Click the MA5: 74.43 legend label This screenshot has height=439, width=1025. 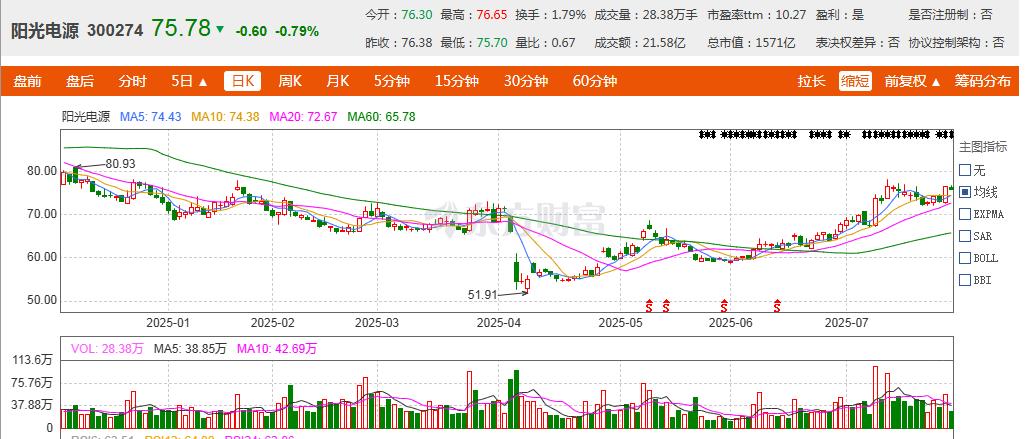point(150,117)
